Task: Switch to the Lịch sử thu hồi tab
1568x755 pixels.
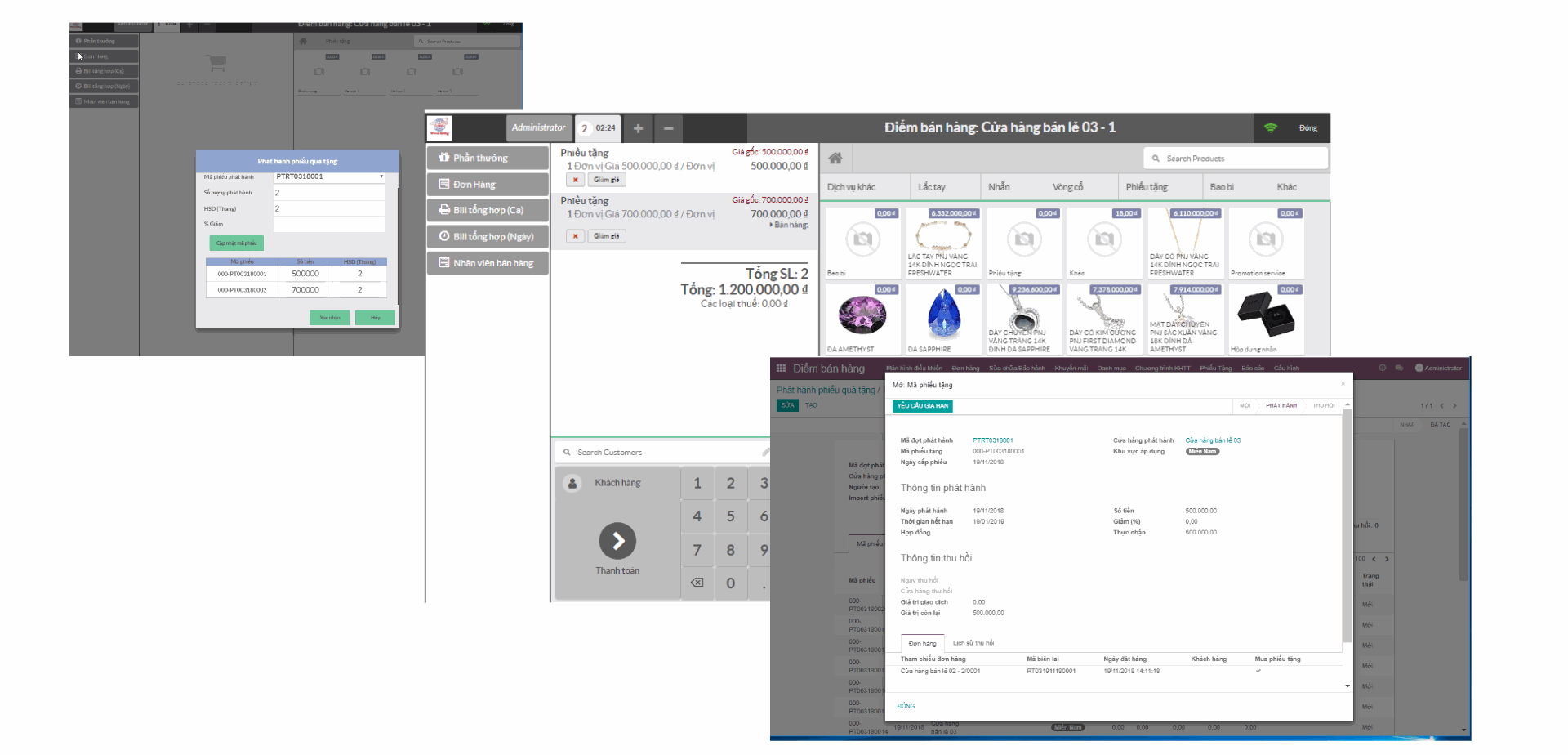Action: pyautogui.click(x=973, y=643)
